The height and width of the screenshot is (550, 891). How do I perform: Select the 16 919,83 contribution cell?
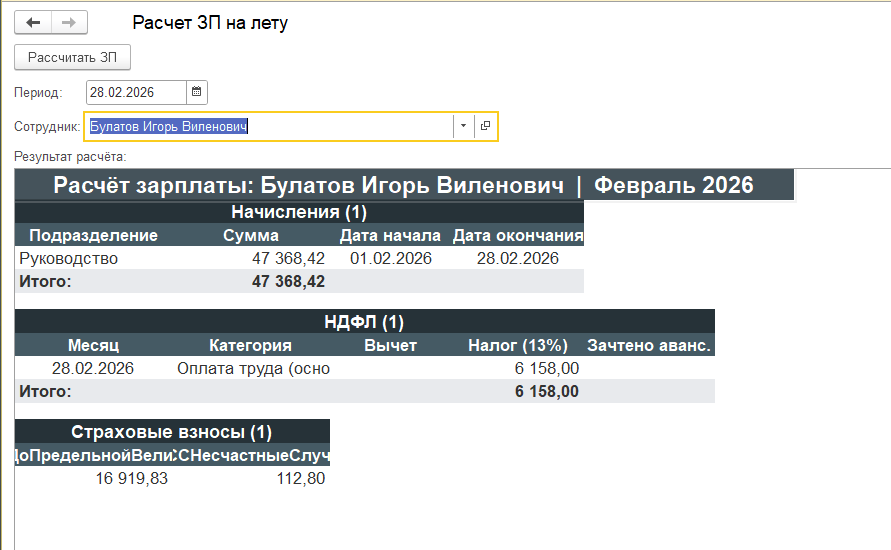pos(131,478)
